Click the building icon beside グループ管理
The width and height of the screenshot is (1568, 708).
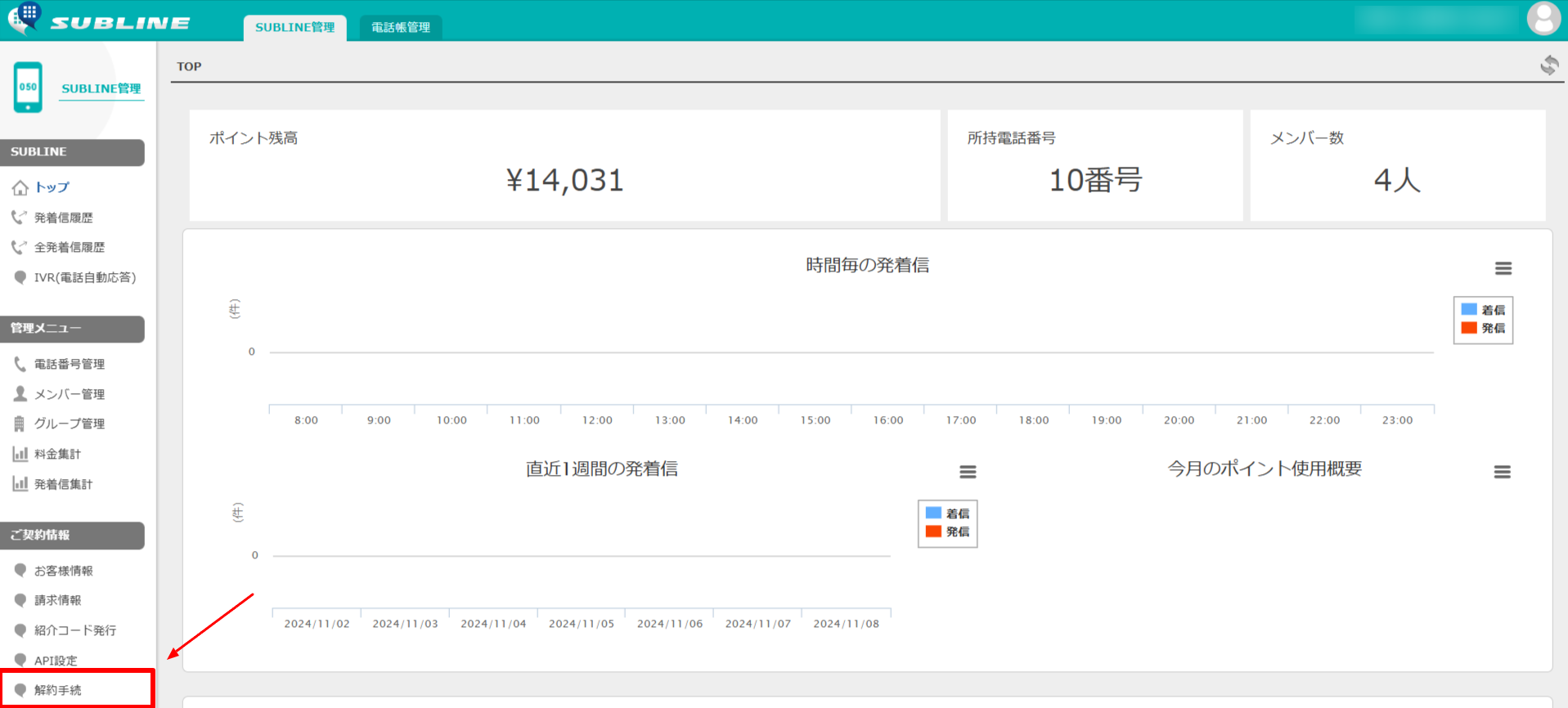pyautogui.click(x=20, y=423)
